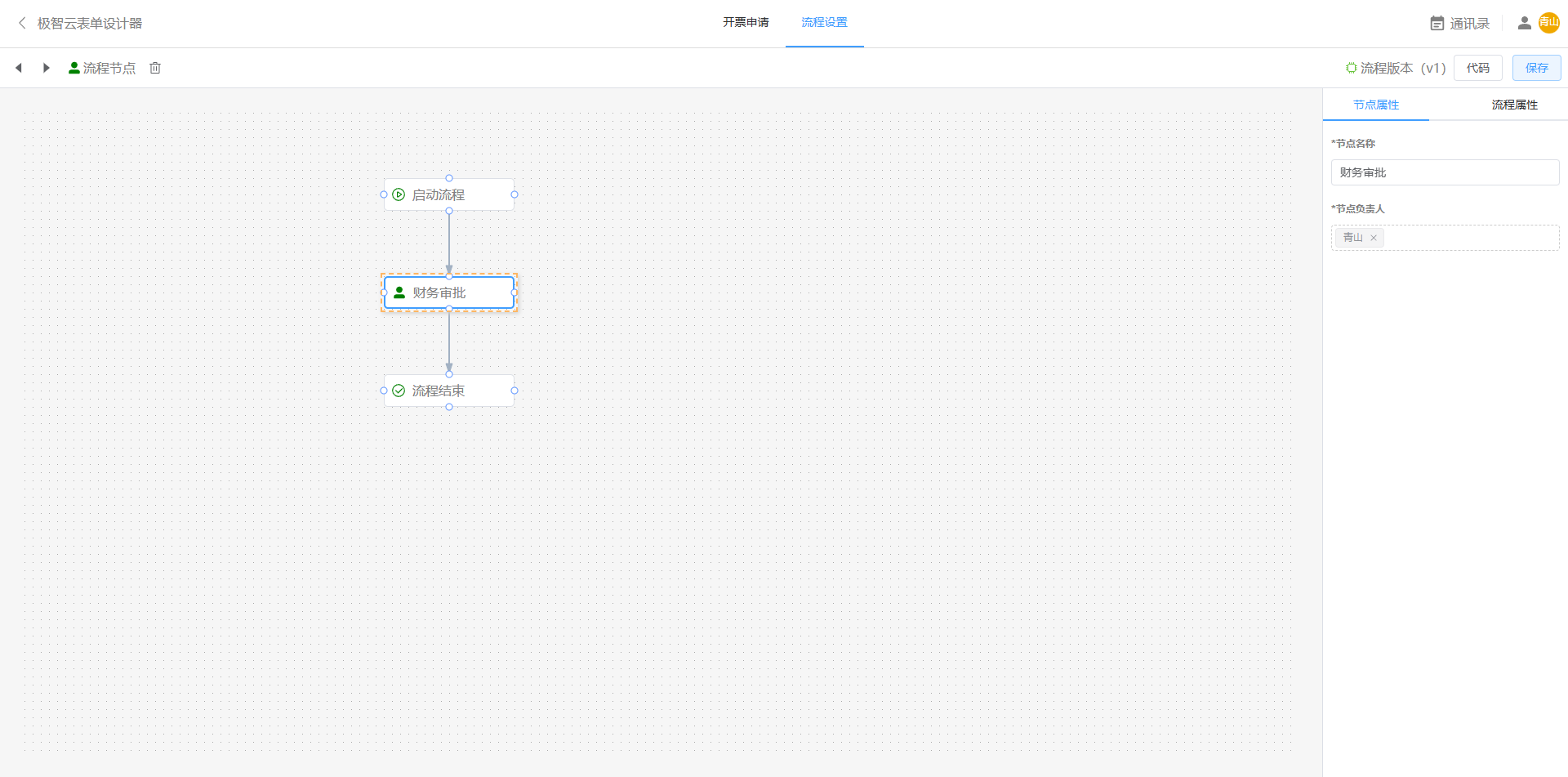Click the 保存 save button
The height and width of the screenshot is (777, 1568).
click(1536, 68)
